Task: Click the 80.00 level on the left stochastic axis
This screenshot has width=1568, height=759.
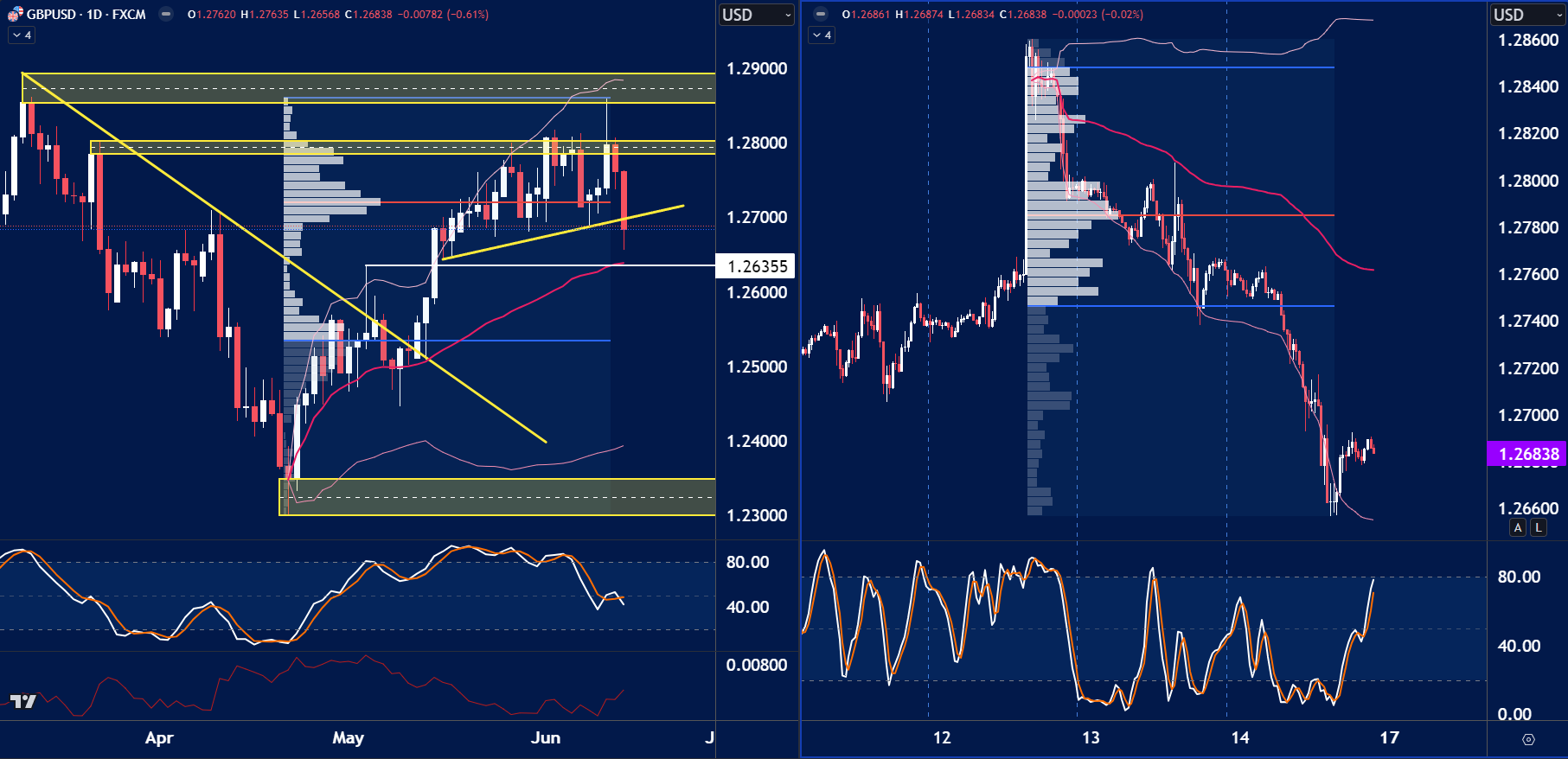Action: pyautogui.click(x=748, y=563)
